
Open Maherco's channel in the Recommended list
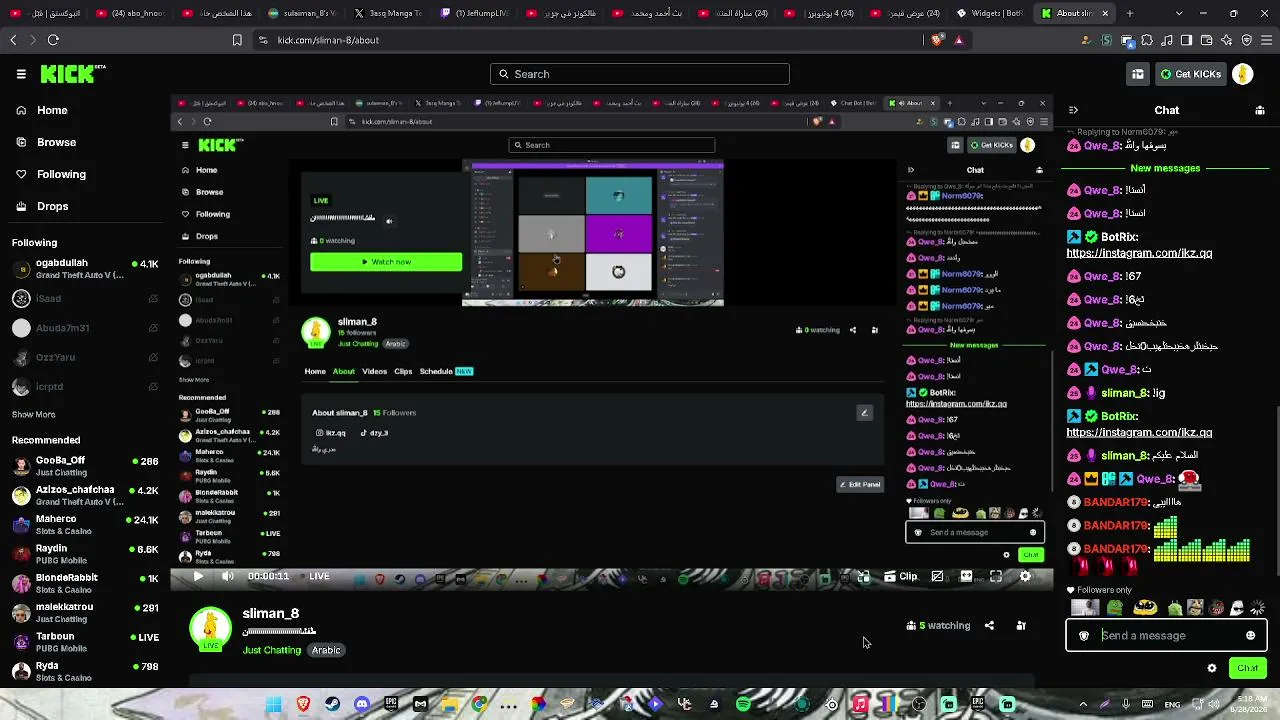pyautogui.click(x=86, y=525)
